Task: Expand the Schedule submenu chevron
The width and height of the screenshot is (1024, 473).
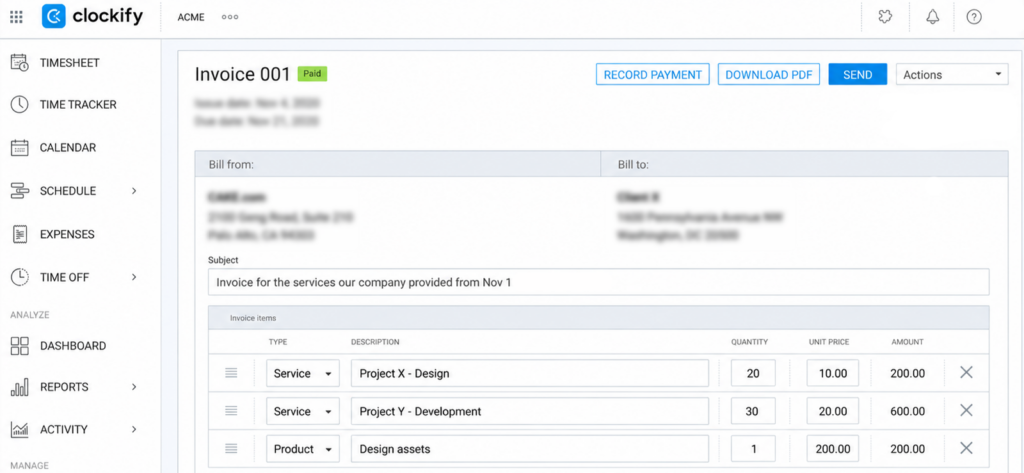Action: (x=134, y=191)
